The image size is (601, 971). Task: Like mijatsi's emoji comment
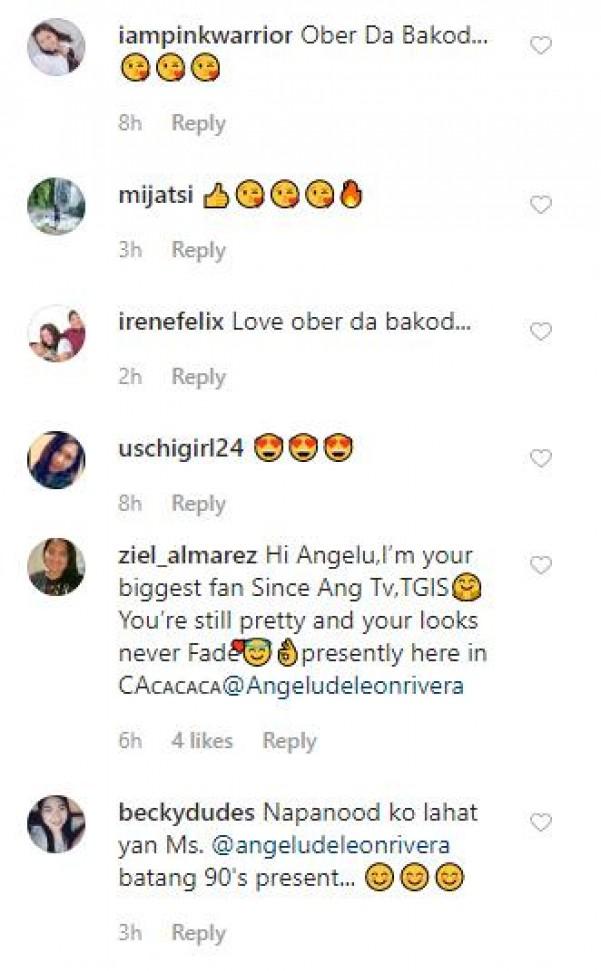(x=540, y=205)
